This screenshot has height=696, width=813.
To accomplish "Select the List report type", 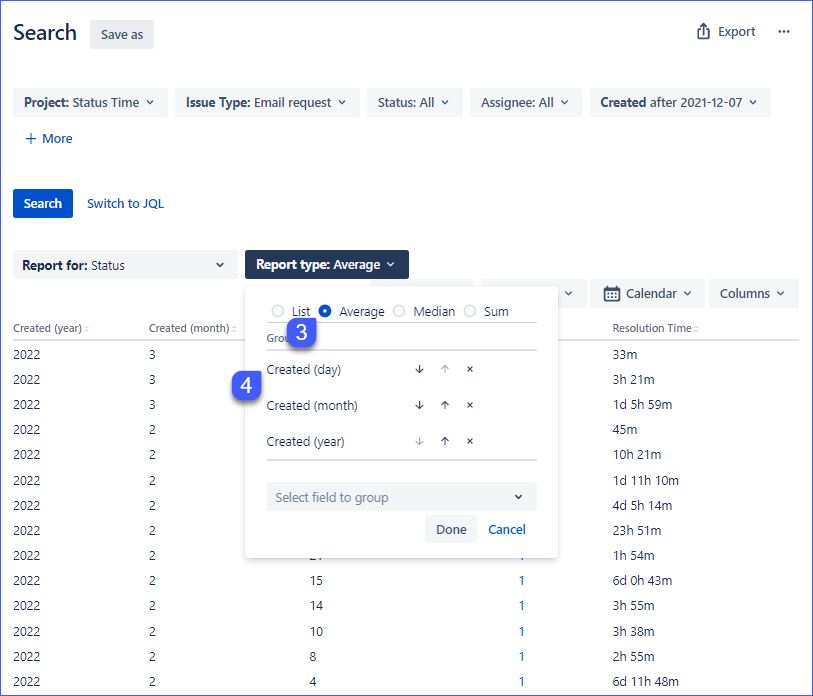I will click(278, 311).
